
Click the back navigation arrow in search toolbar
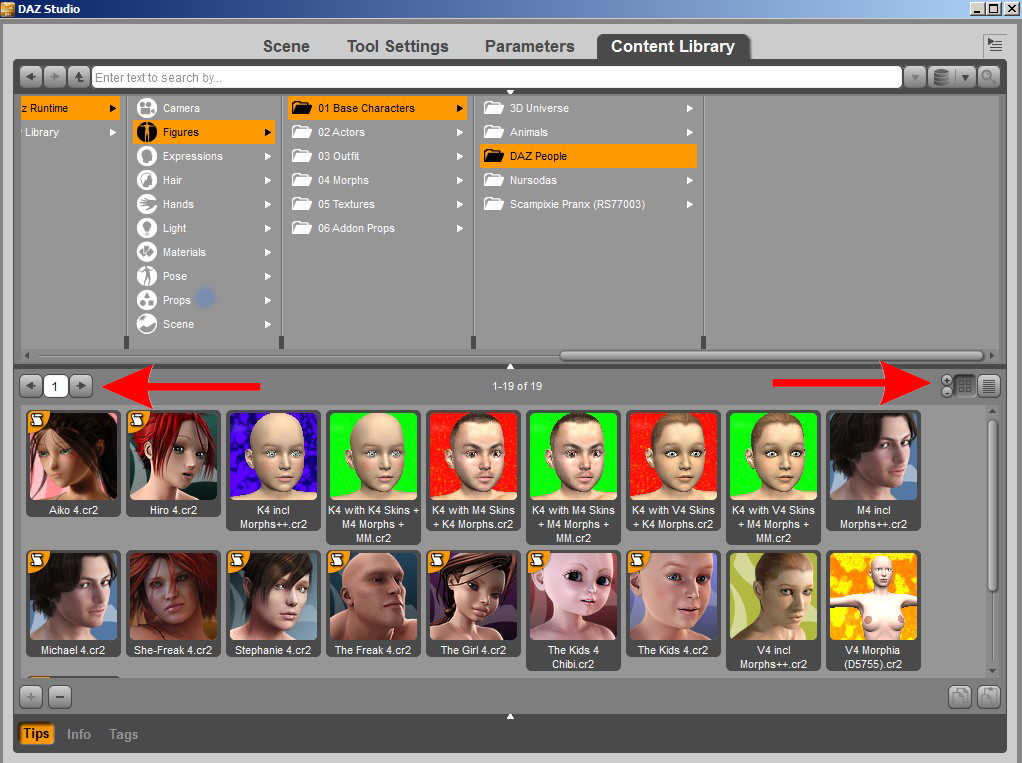coord(31,77)
